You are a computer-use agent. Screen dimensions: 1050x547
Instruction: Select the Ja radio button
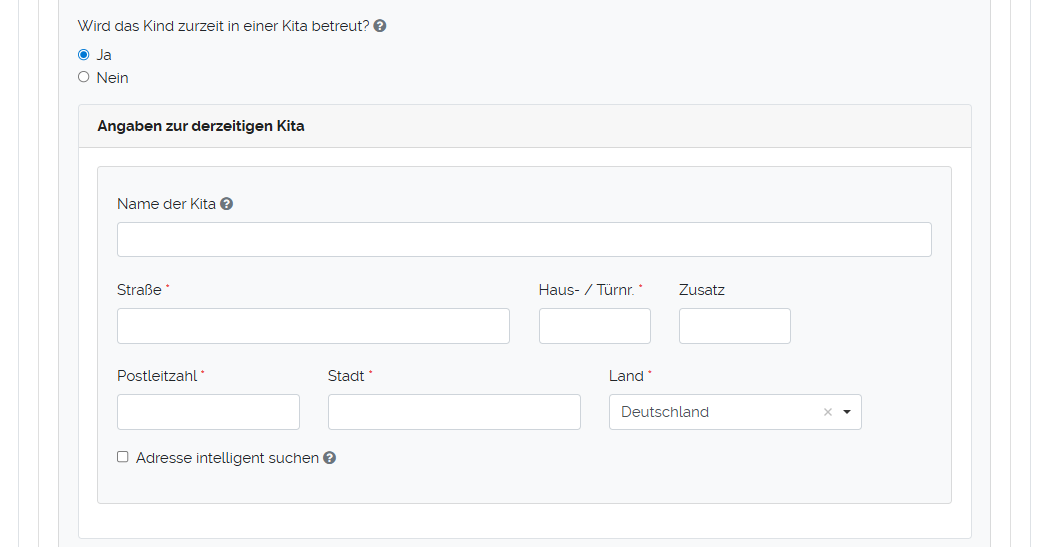click(x=84, y=55)
